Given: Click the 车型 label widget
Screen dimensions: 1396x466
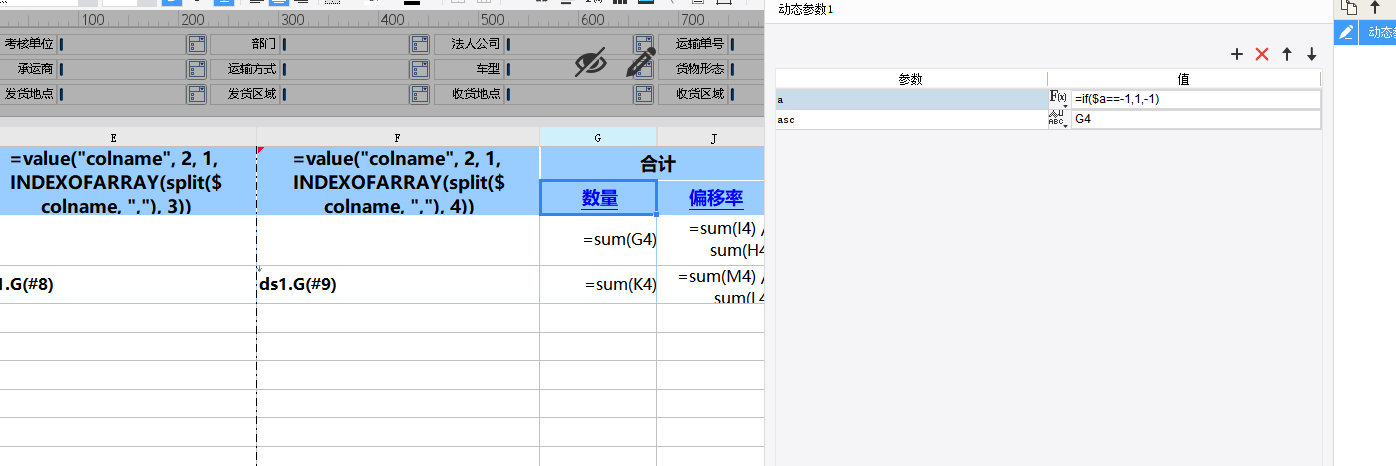Looking at the screenshot, I should 470,69.
